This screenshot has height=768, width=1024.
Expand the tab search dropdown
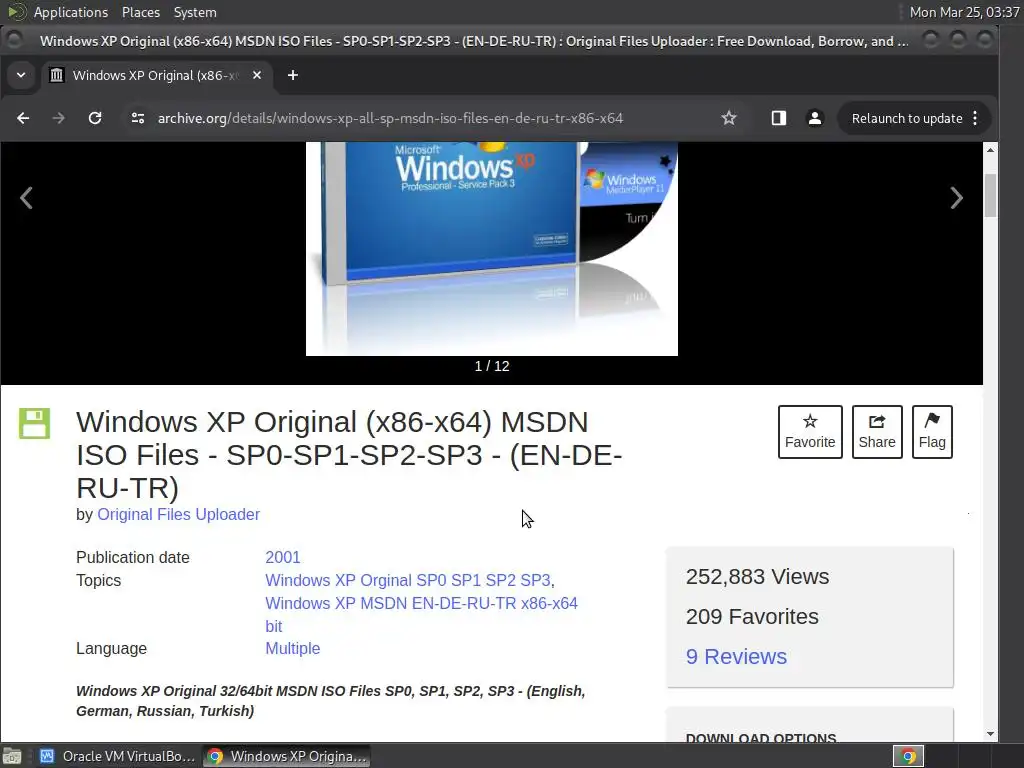[x=21, y=75]
